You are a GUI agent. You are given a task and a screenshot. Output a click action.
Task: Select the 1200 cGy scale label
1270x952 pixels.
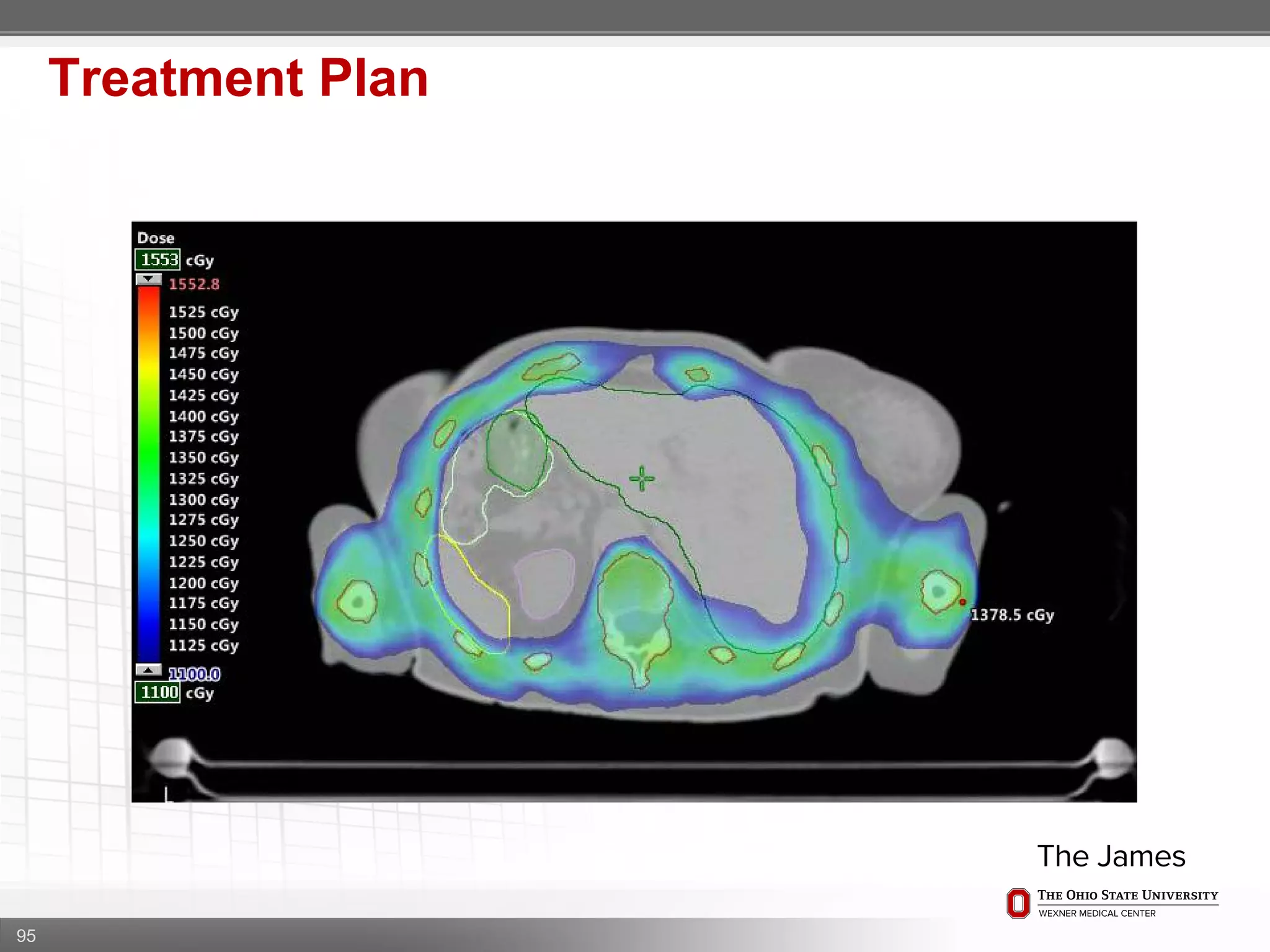(x=203, y=583)
